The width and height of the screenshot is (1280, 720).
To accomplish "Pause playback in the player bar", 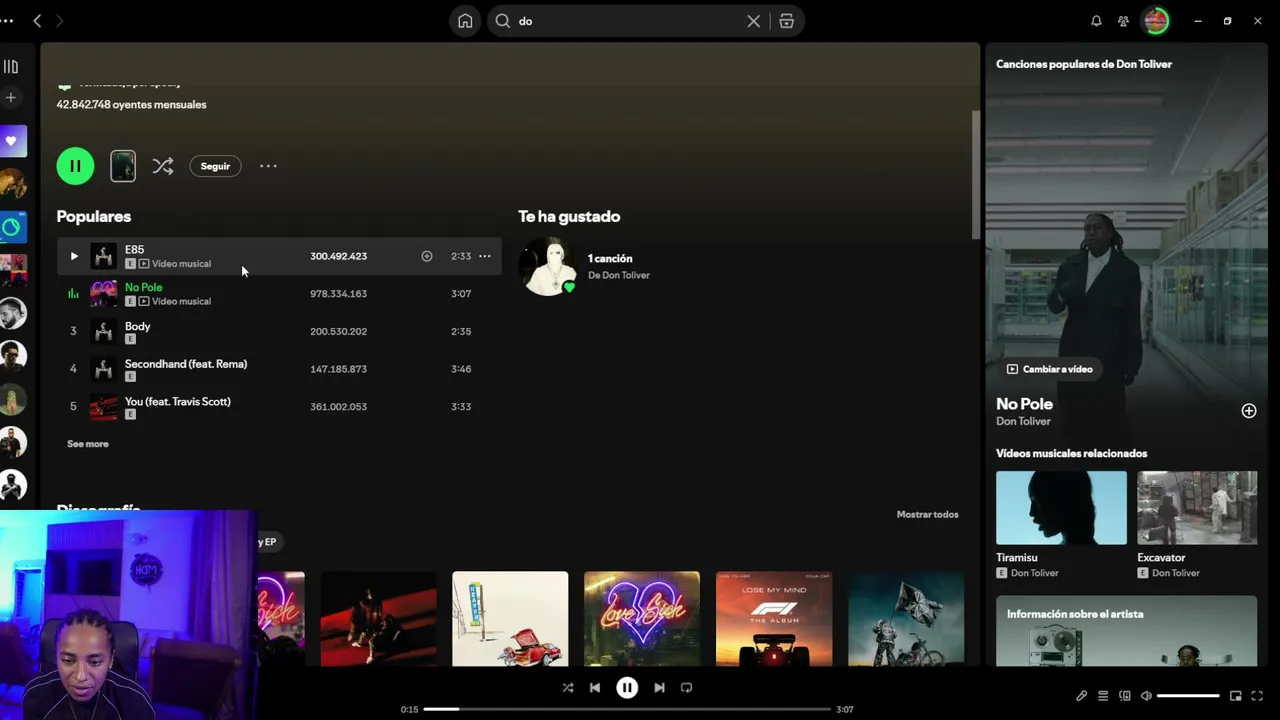I will point(627,688).
